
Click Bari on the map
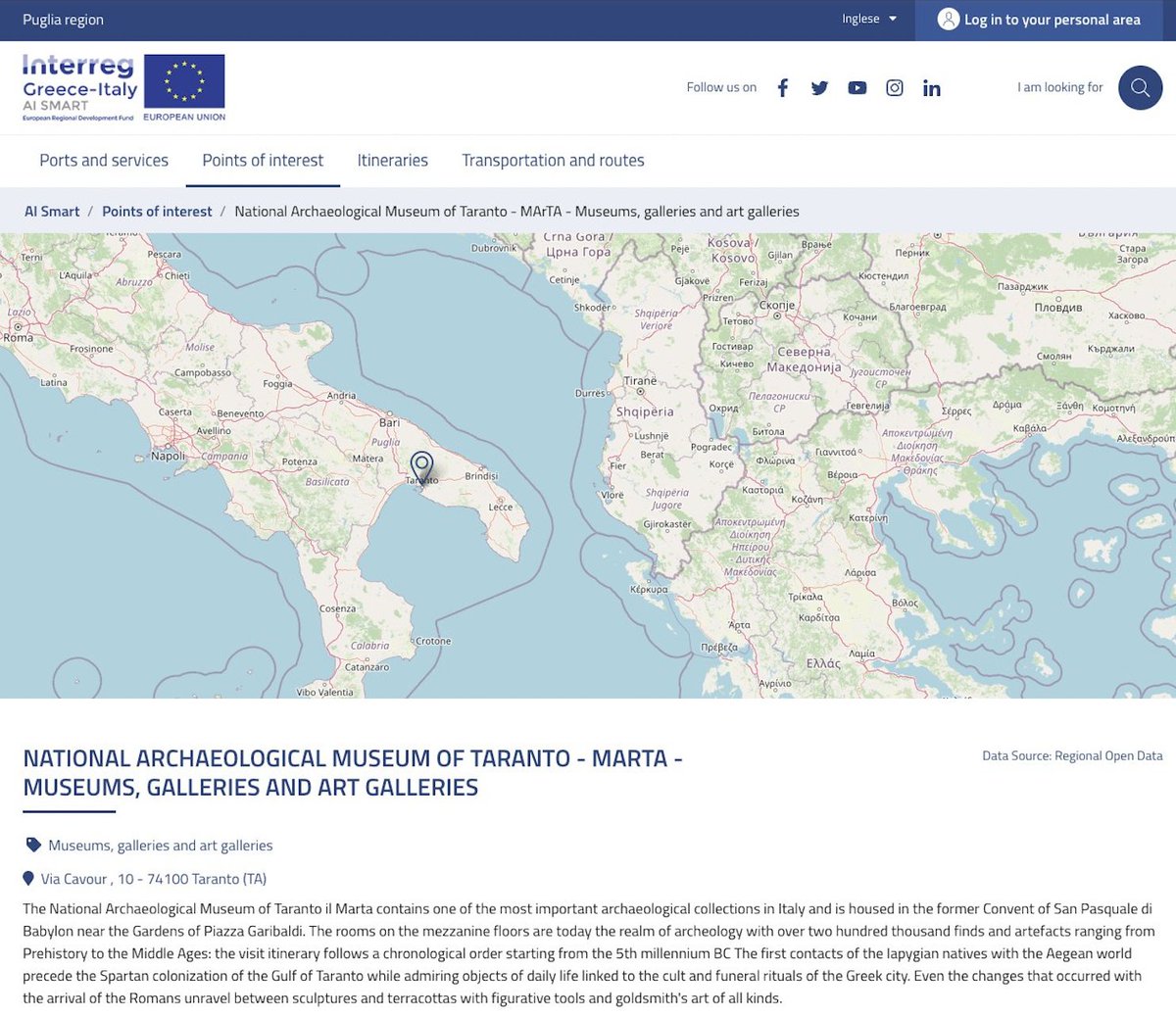point(389,422)
